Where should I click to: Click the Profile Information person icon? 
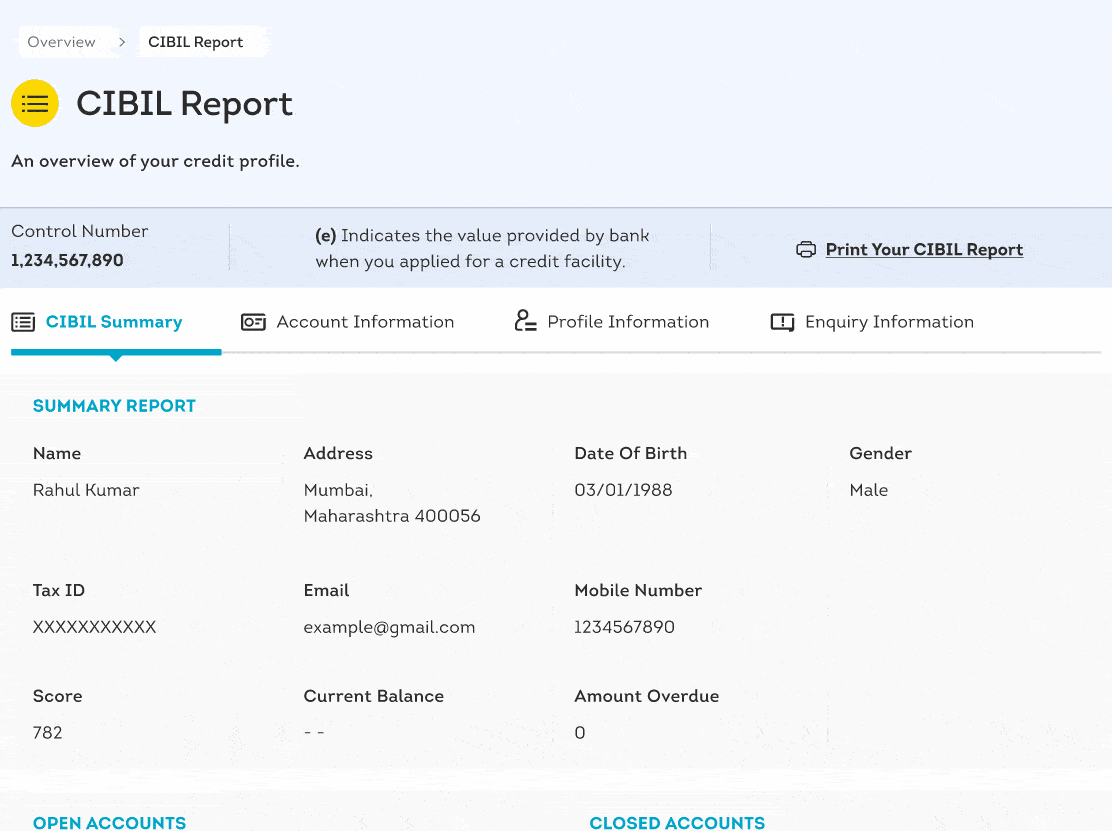click(x=525, y=321)
